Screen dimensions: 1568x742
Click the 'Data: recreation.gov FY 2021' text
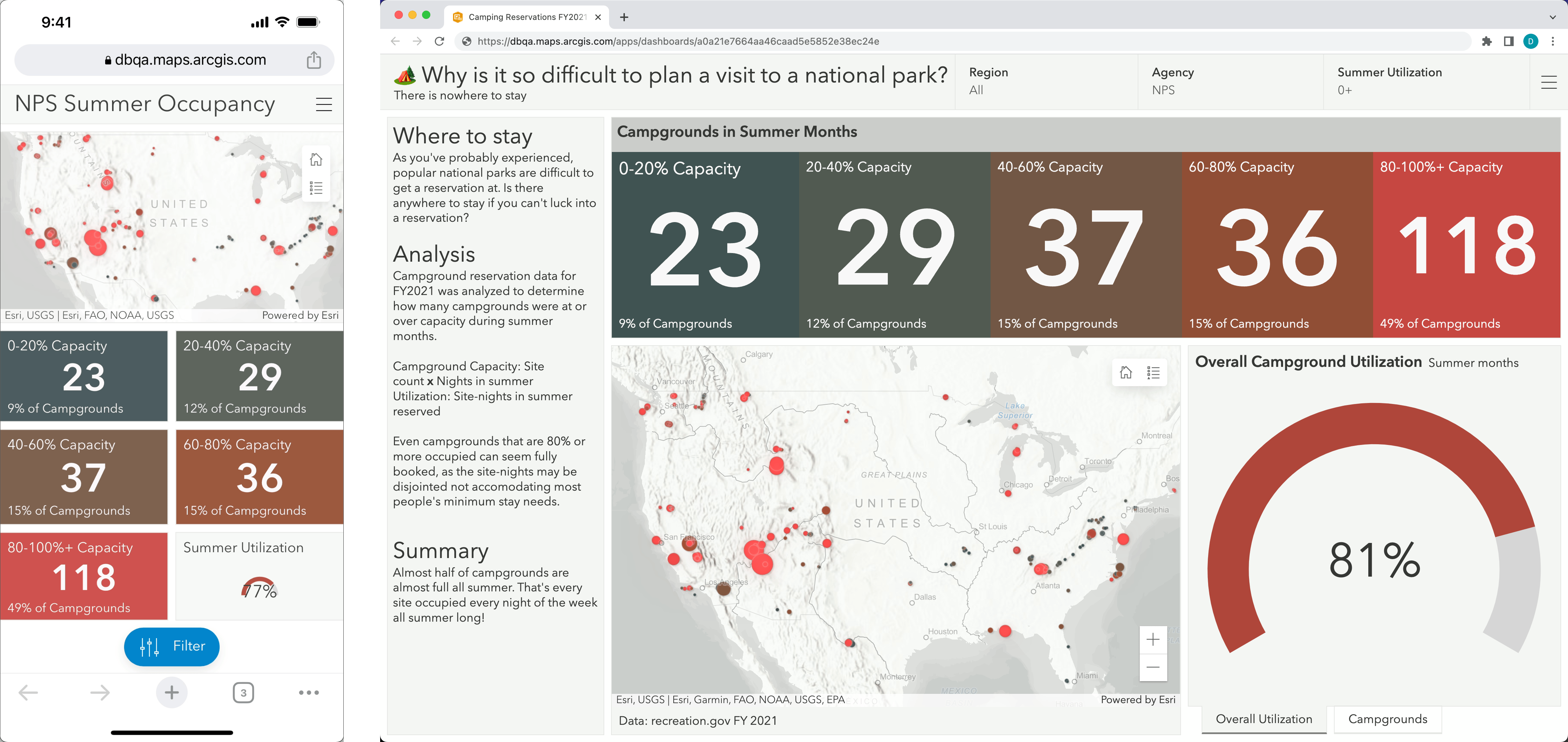pyautogui.click(x=698, y=721)
